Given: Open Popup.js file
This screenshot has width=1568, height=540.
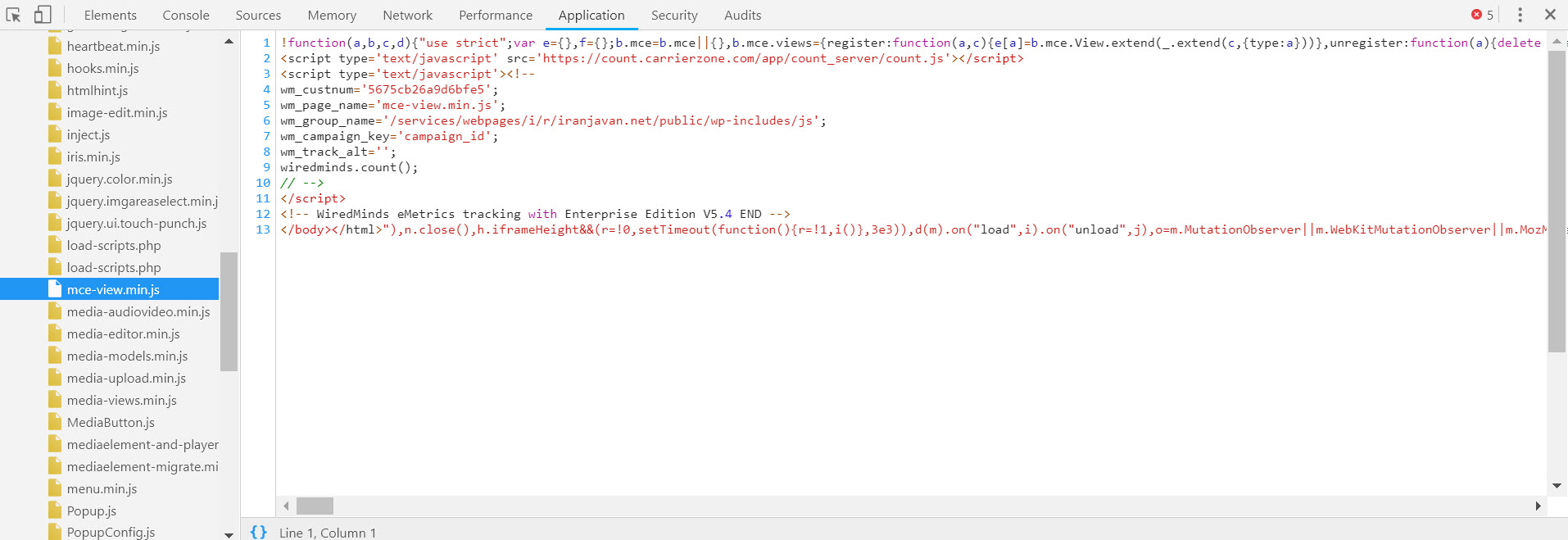Looking at the screenshot, I should point(92,511).
